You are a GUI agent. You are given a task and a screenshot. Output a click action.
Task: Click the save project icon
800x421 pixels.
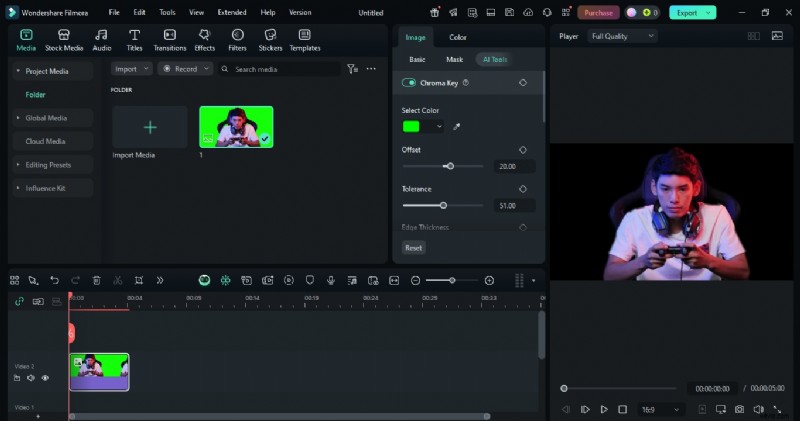point(509,12)
